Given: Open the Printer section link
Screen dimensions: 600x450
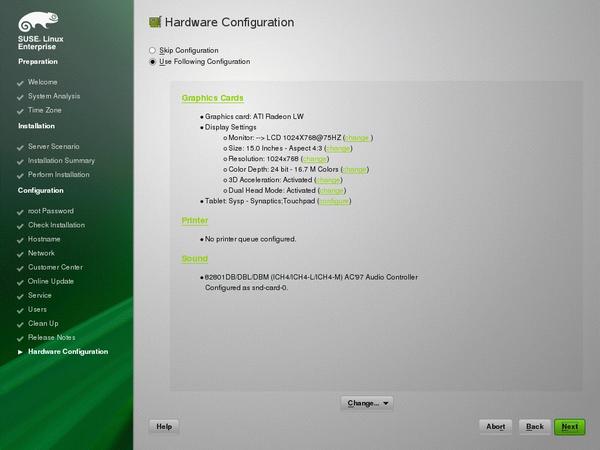Looking at the screenshot, I should (x=195, y=220).
